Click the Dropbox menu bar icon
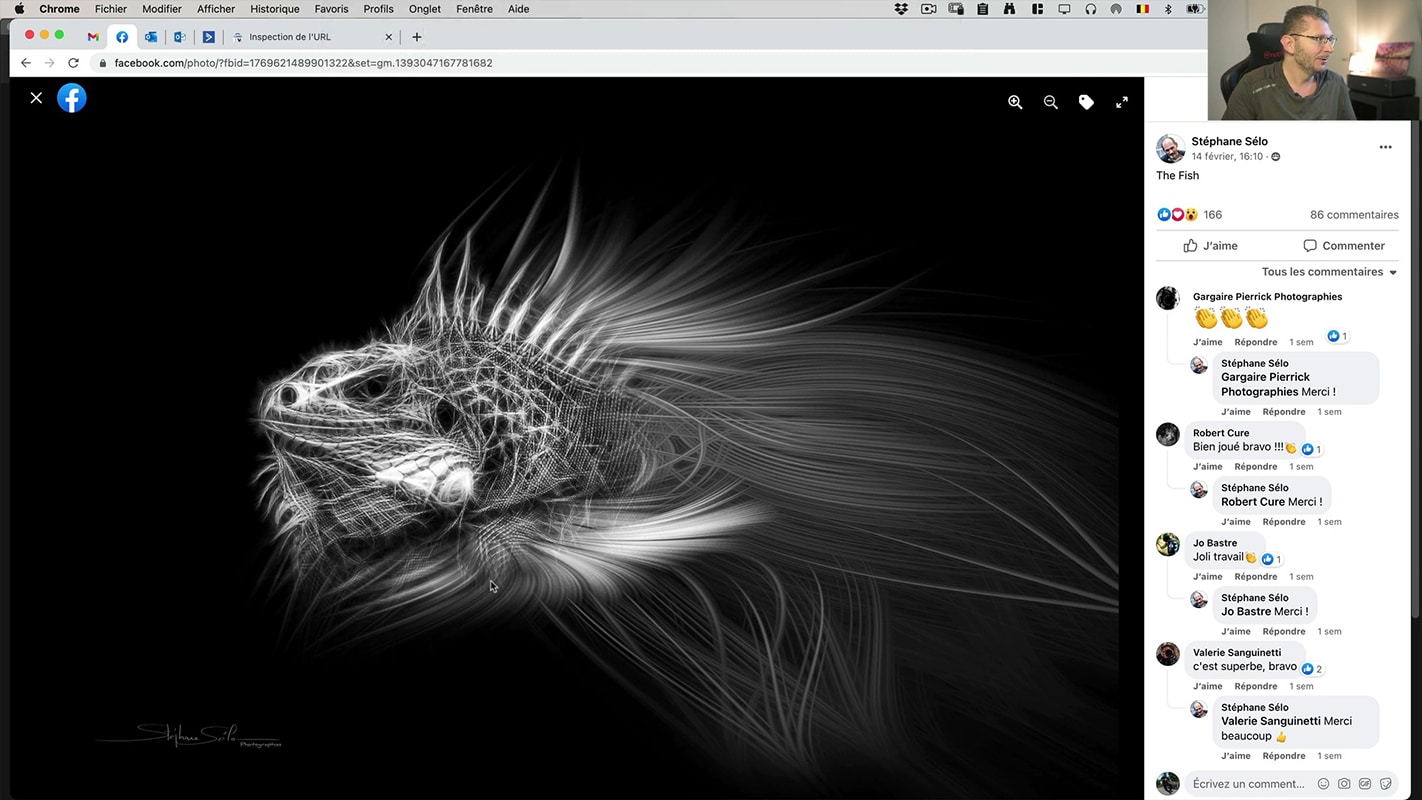This screenshot has width=1422, height=800. 901,9
